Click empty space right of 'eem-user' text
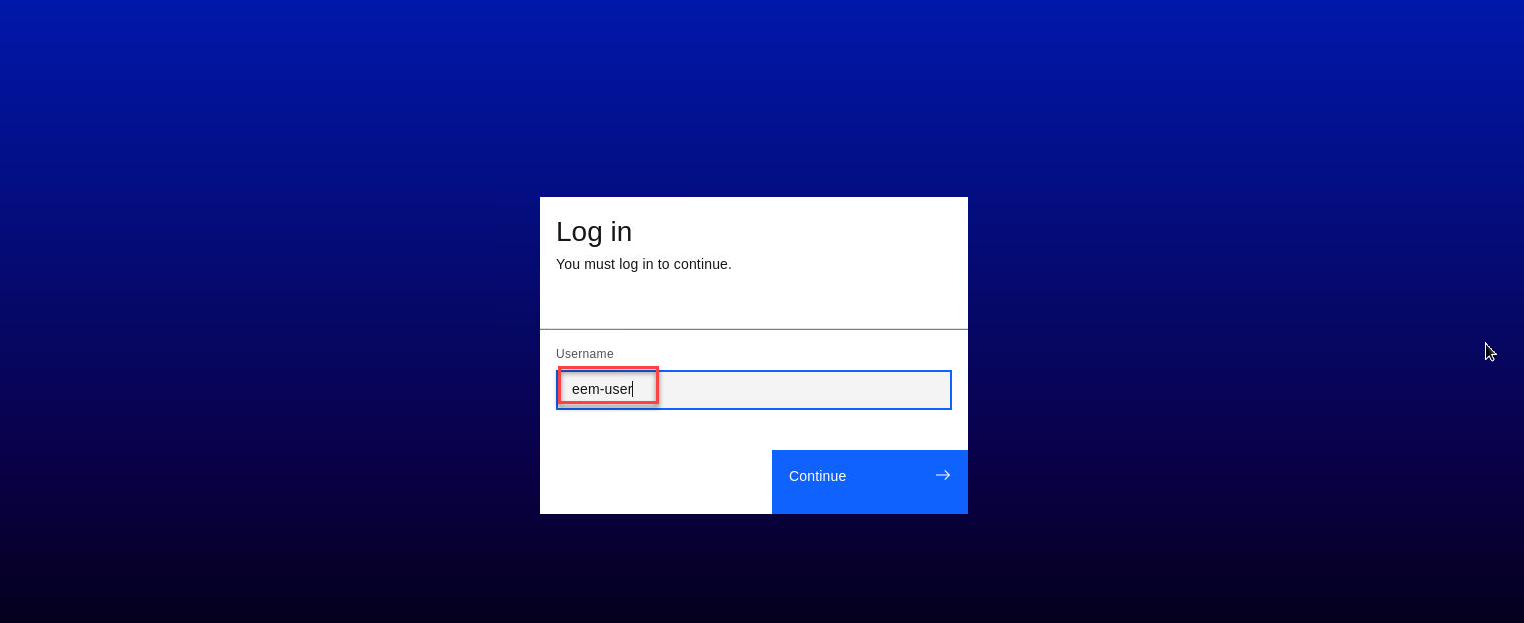The width and height of the screenshot is (1524, 623). [800, 390]
